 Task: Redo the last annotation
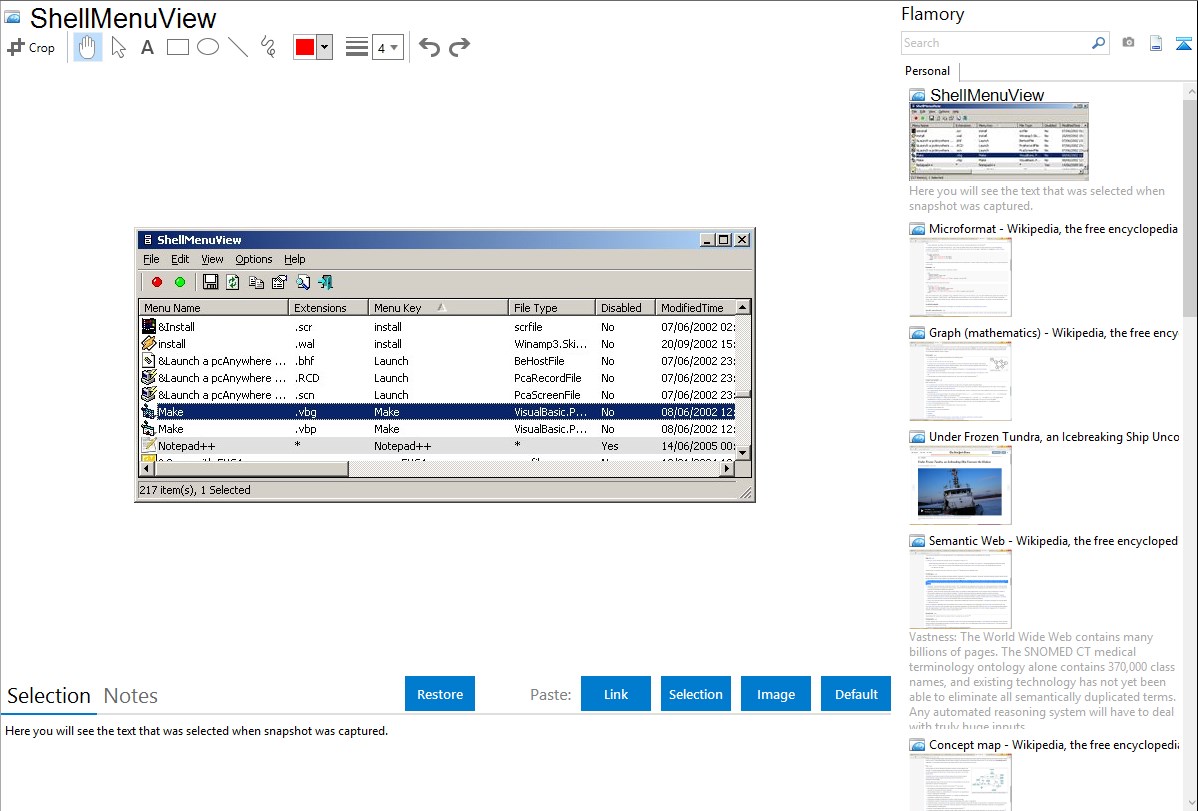click(x=459, y=47)
